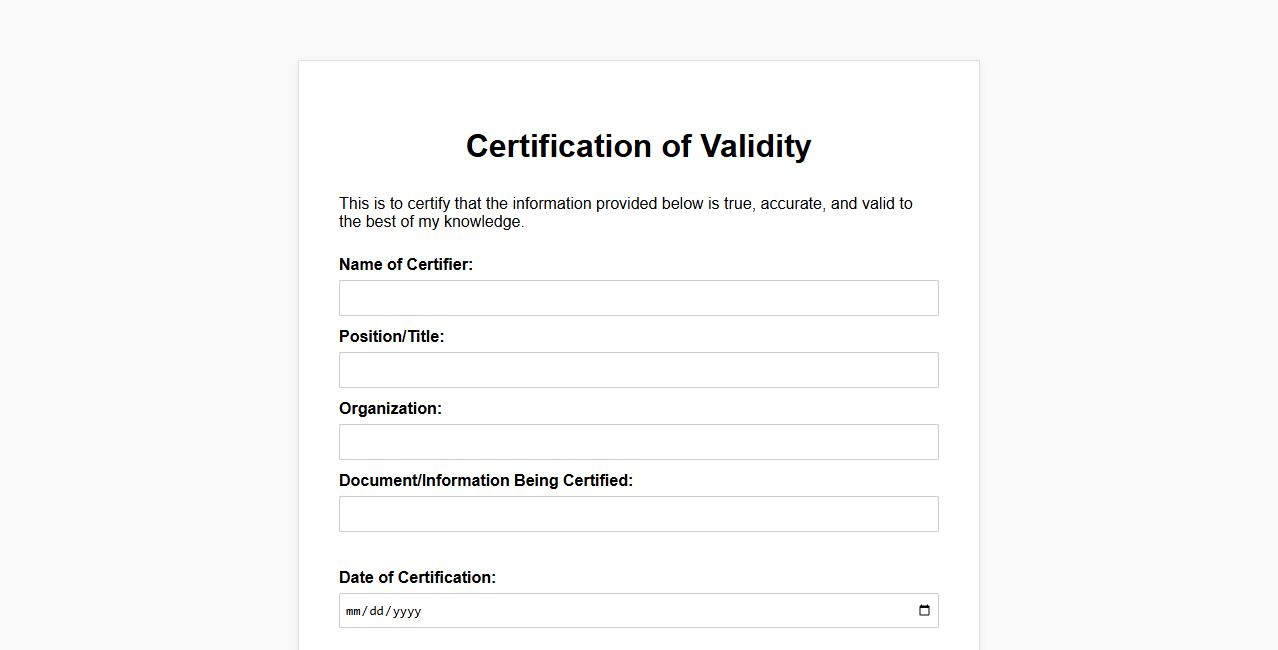This screenshot has height=650, width=1278.
Task: Click the Name of Certifier text field
Action: tap(638, 298)
